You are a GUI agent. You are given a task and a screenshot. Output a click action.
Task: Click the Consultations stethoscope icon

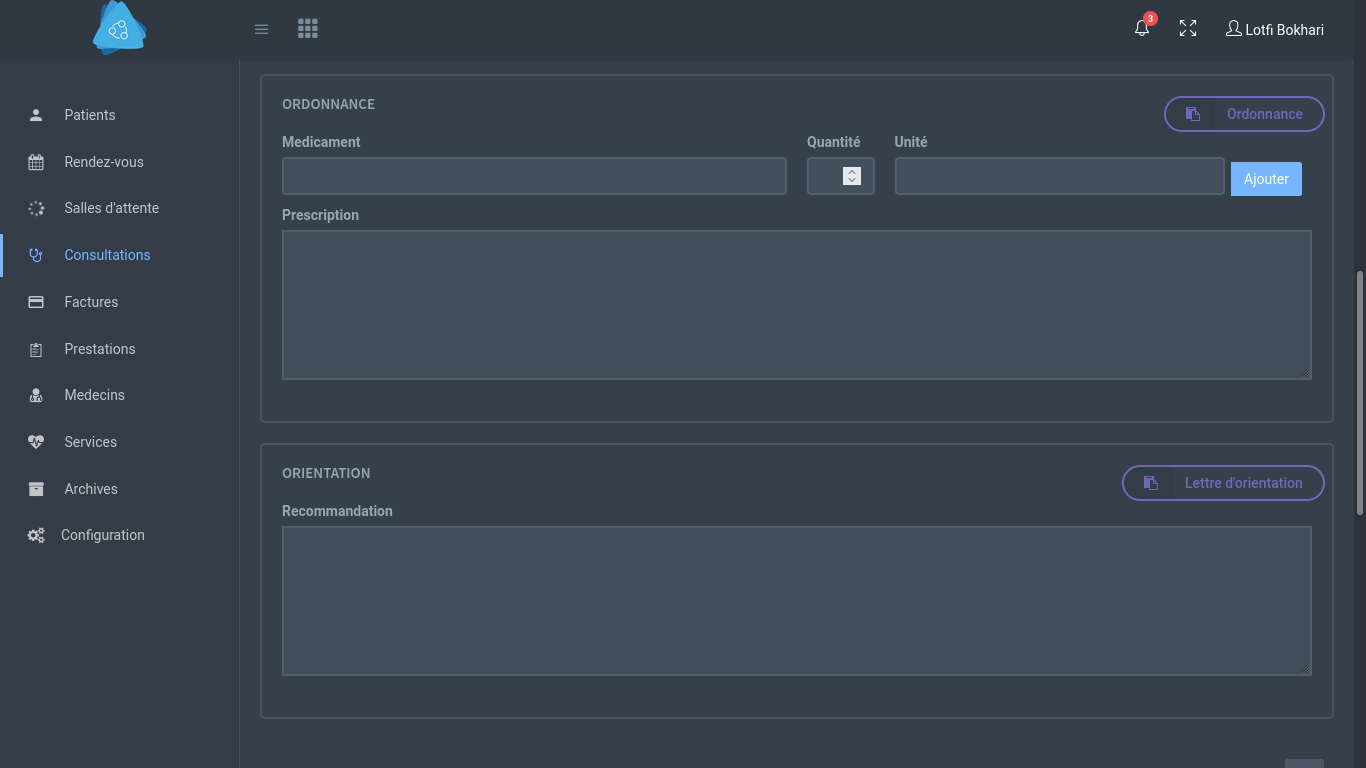coord(36,255)
